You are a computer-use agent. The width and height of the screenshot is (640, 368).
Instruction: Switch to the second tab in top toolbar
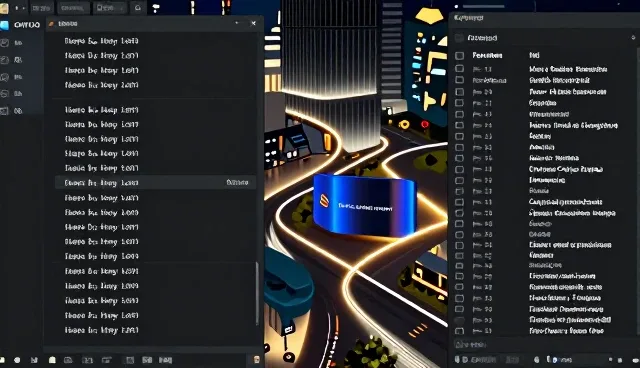(x=73, y=8)
